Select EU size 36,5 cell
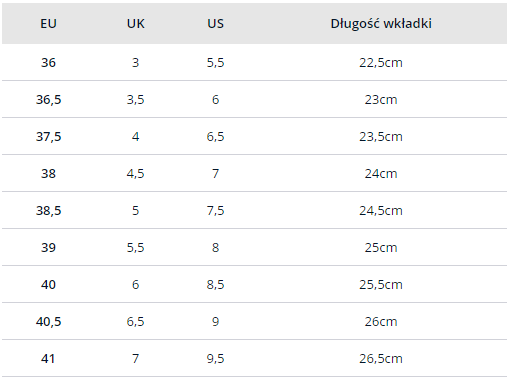Image resolution: width=510 pixels, height=379 pixels. pyautogui.click(x=48, y=100)
